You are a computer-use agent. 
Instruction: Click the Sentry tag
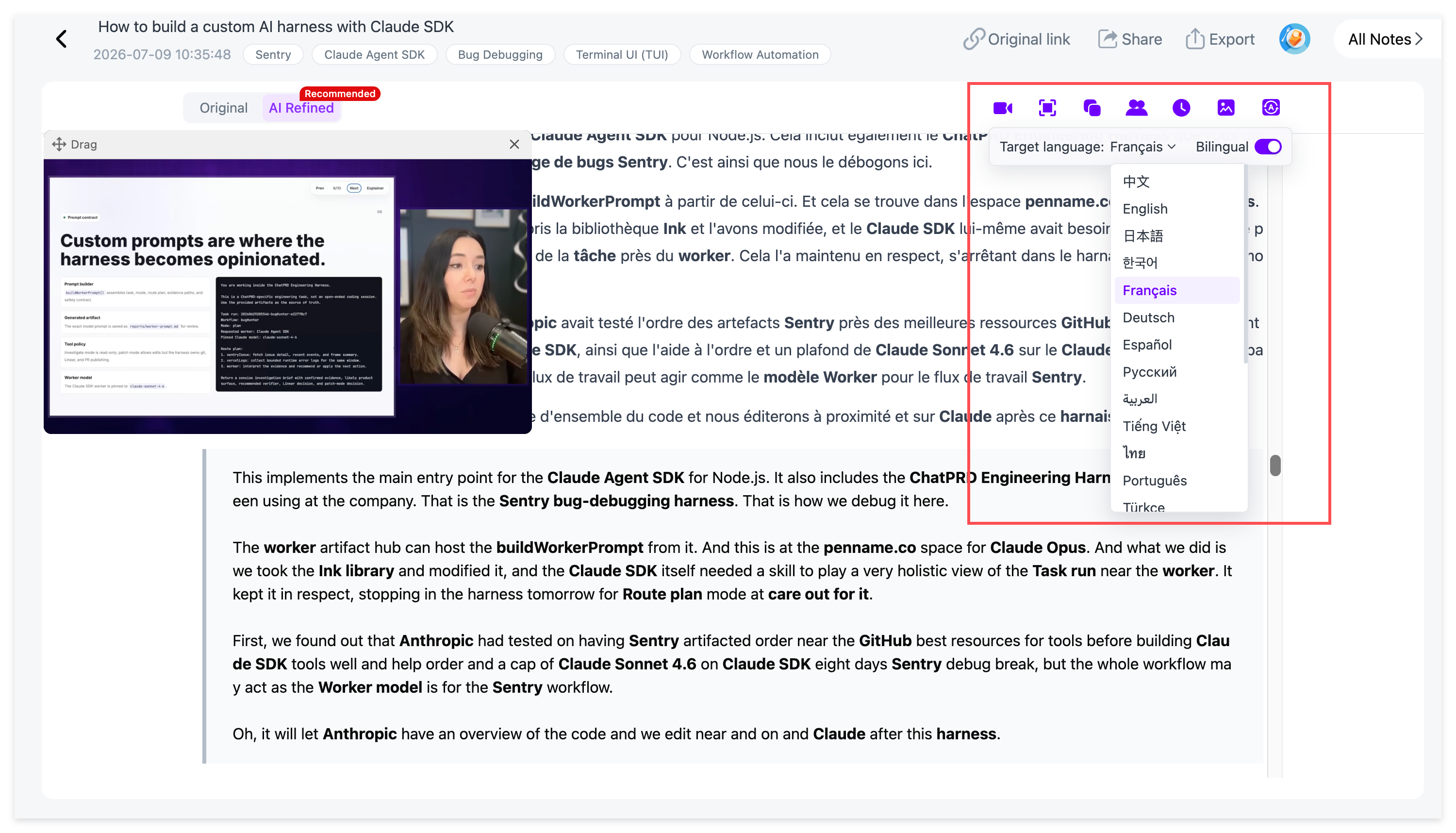point(273,54)
